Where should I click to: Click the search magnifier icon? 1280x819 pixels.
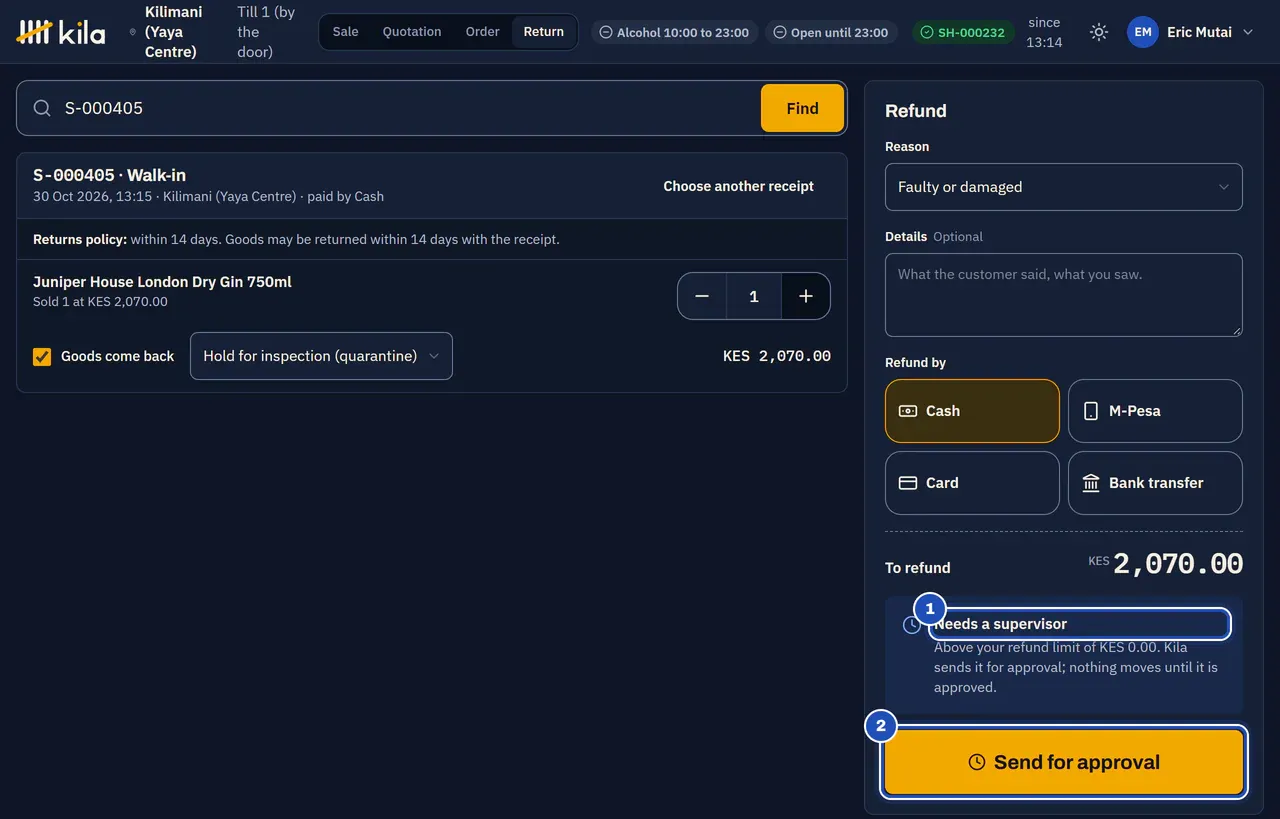click(42, 108)
